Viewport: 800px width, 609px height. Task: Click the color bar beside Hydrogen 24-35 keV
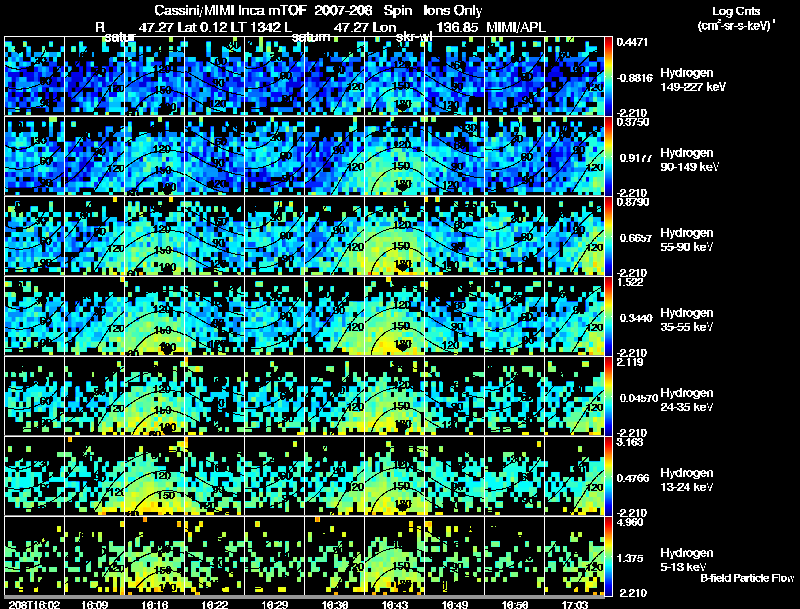coord(608,396)
